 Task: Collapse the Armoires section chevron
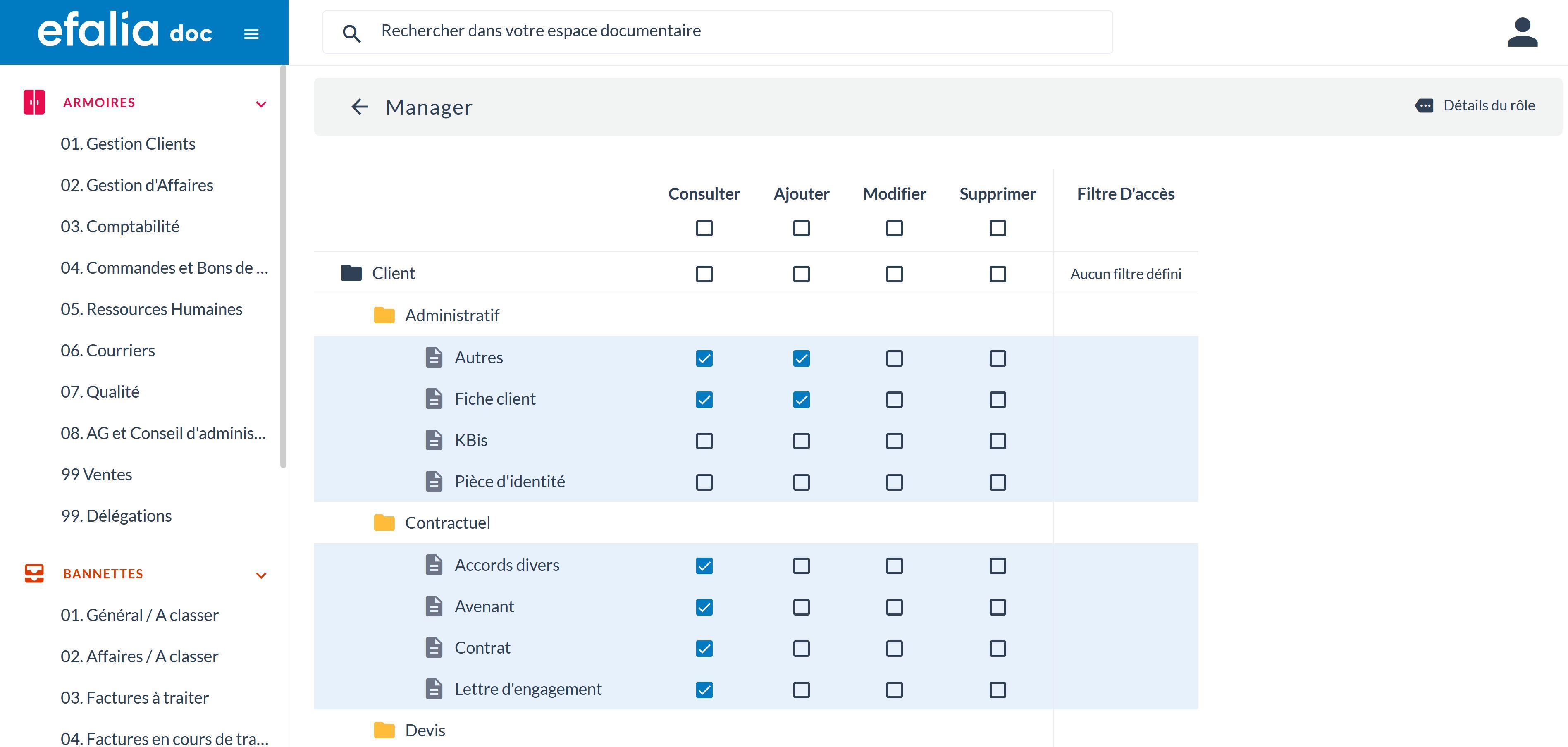261,103
